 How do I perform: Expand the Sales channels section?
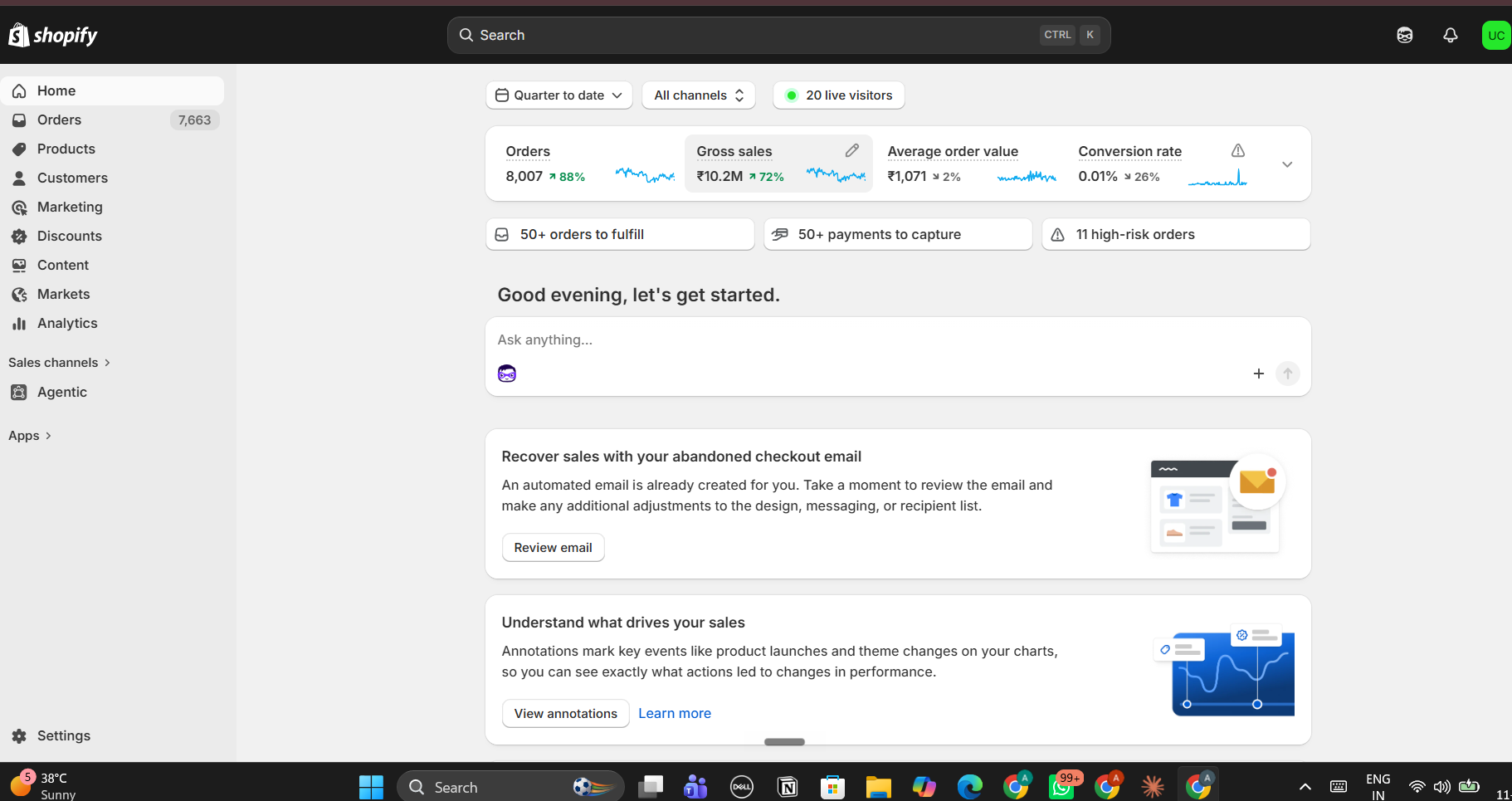59,363
